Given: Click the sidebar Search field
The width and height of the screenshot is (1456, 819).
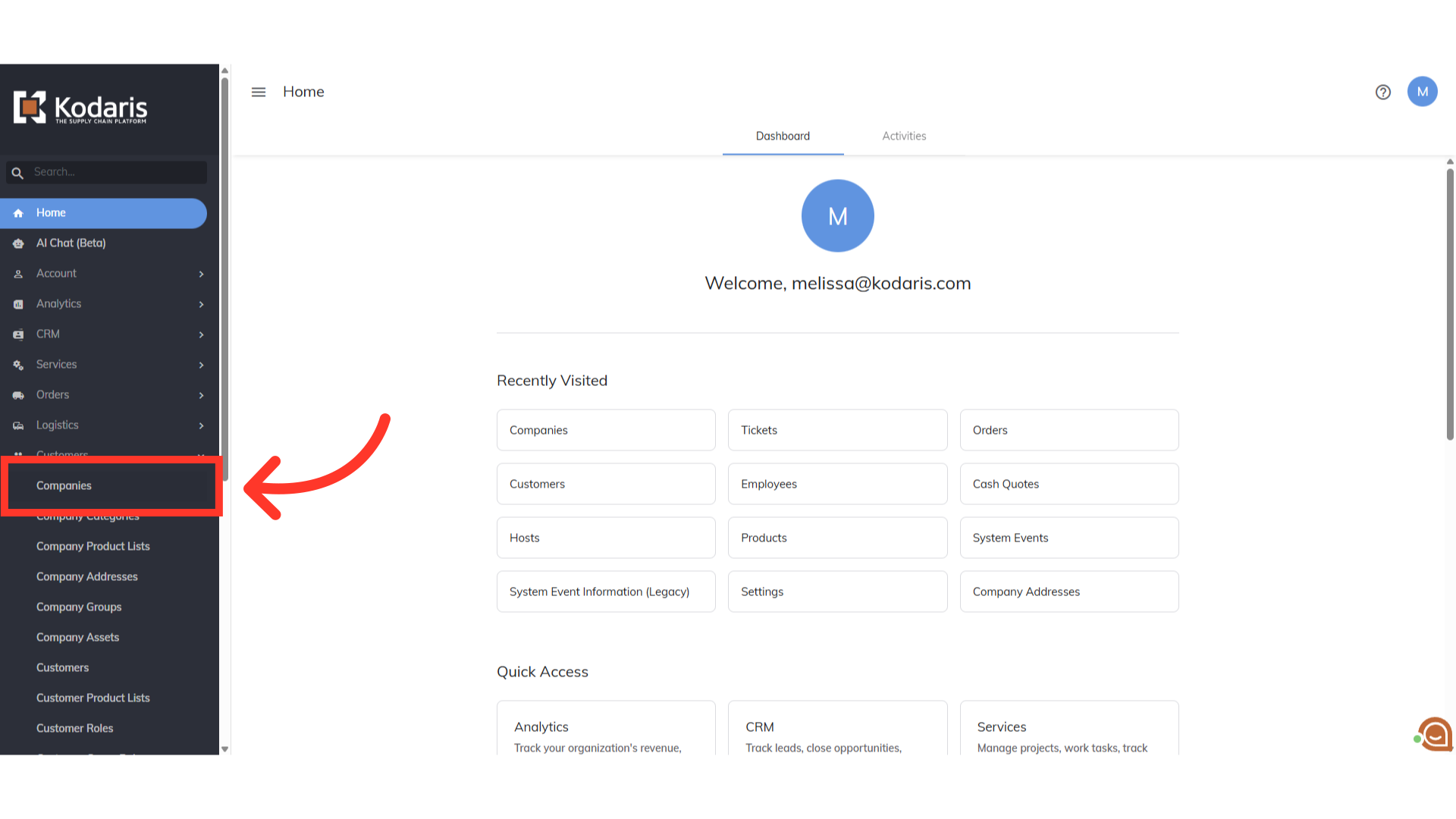Looking at the screenshot, I should (x=114, y=172).
